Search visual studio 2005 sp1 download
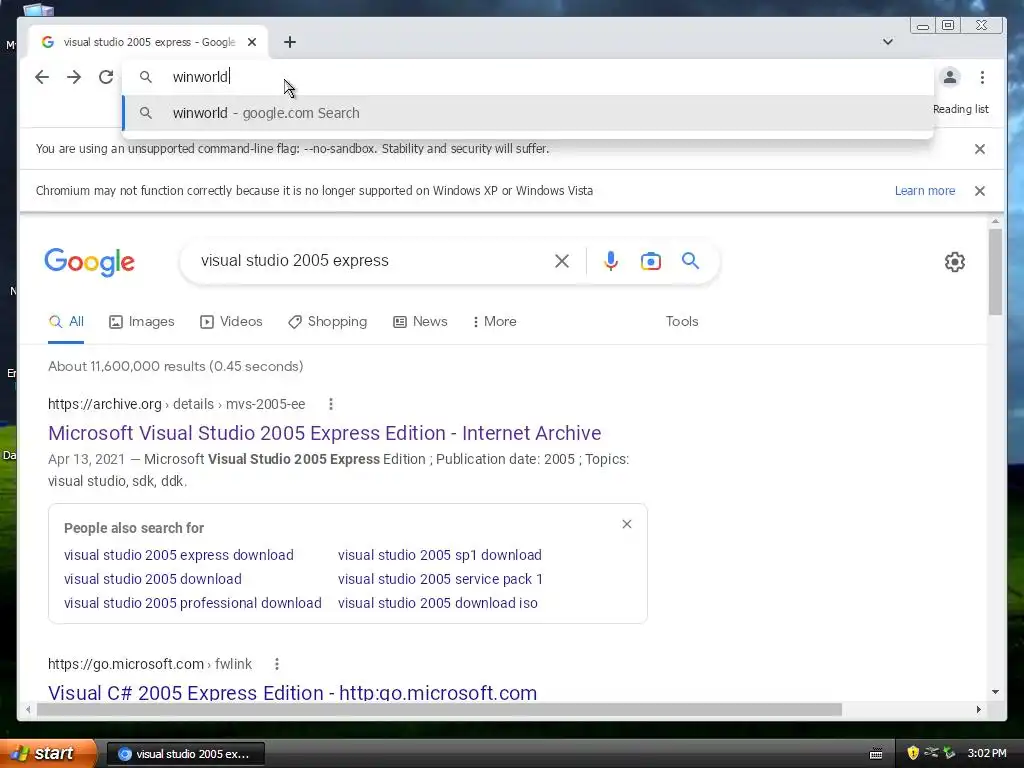 coord(440,555)
